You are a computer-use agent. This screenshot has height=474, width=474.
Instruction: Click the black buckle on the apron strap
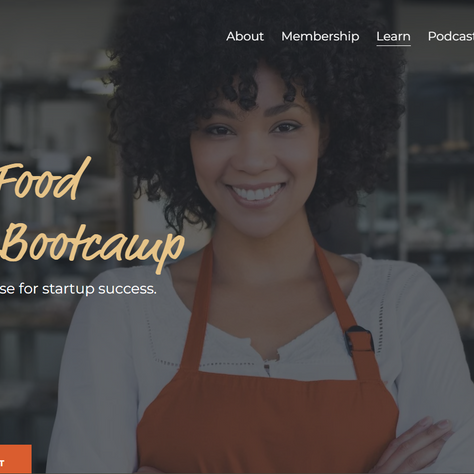pyautogui.click(x=359, y=340)
